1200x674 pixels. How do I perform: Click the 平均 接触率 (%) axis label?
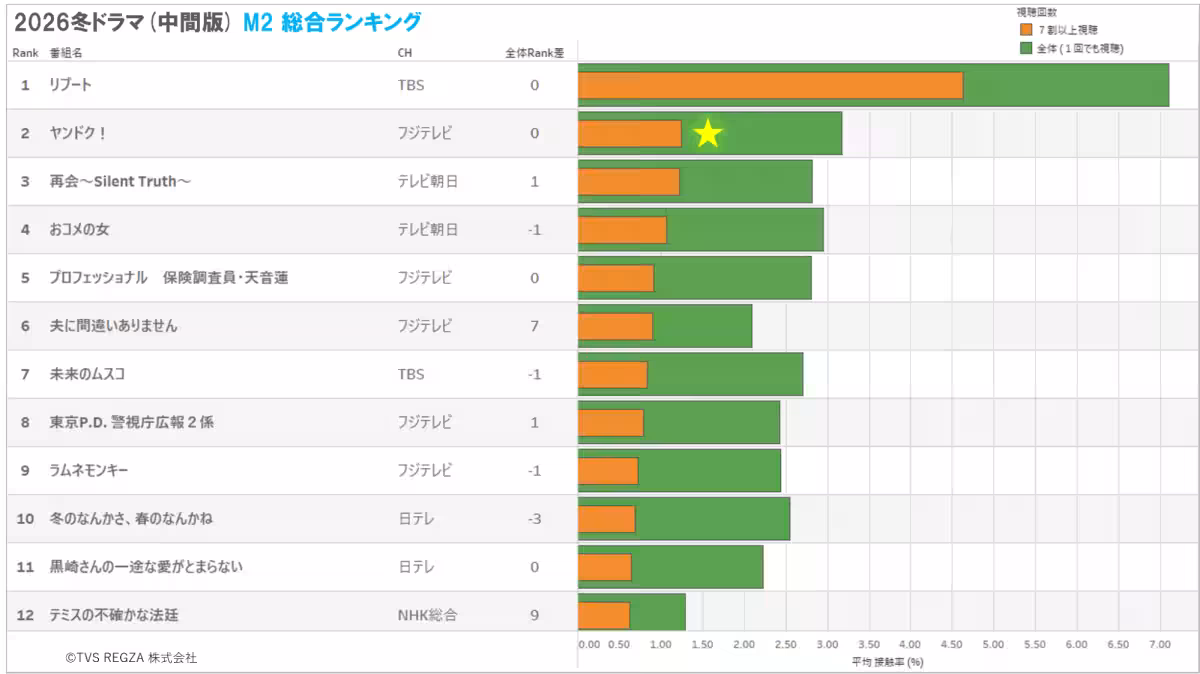tap(886, 661)
